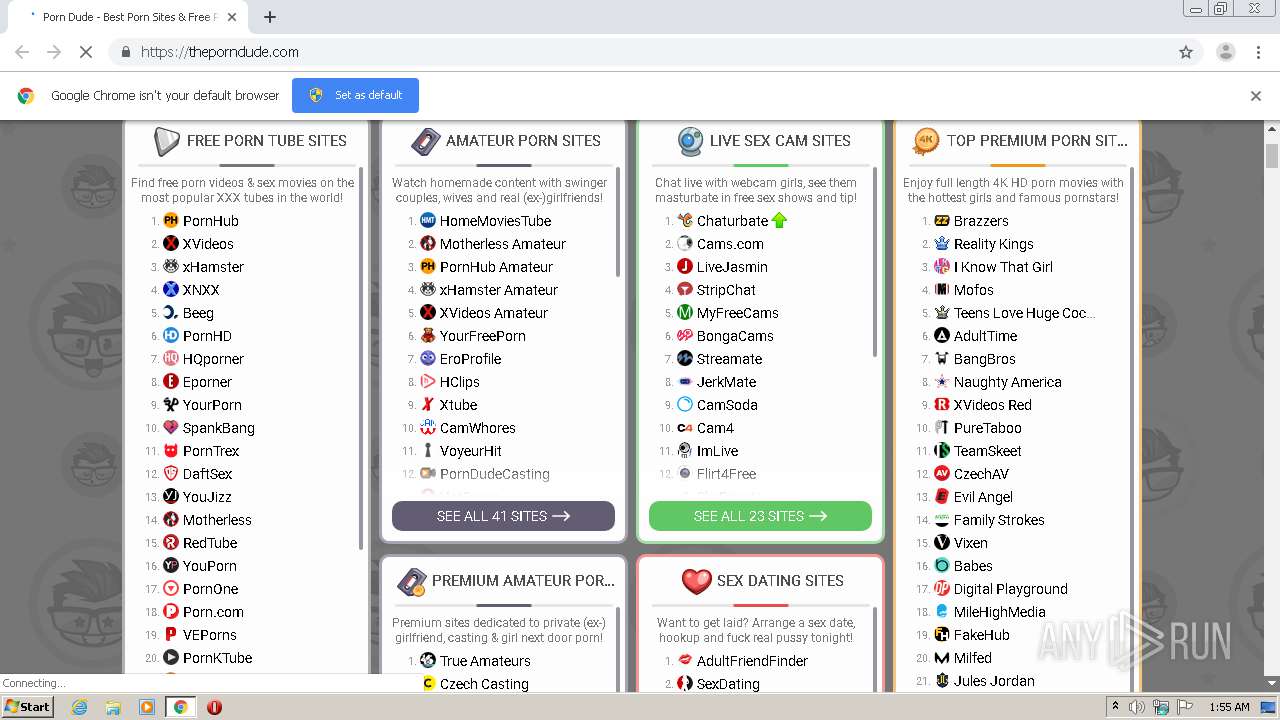Click the Vixen favicon

942,543
